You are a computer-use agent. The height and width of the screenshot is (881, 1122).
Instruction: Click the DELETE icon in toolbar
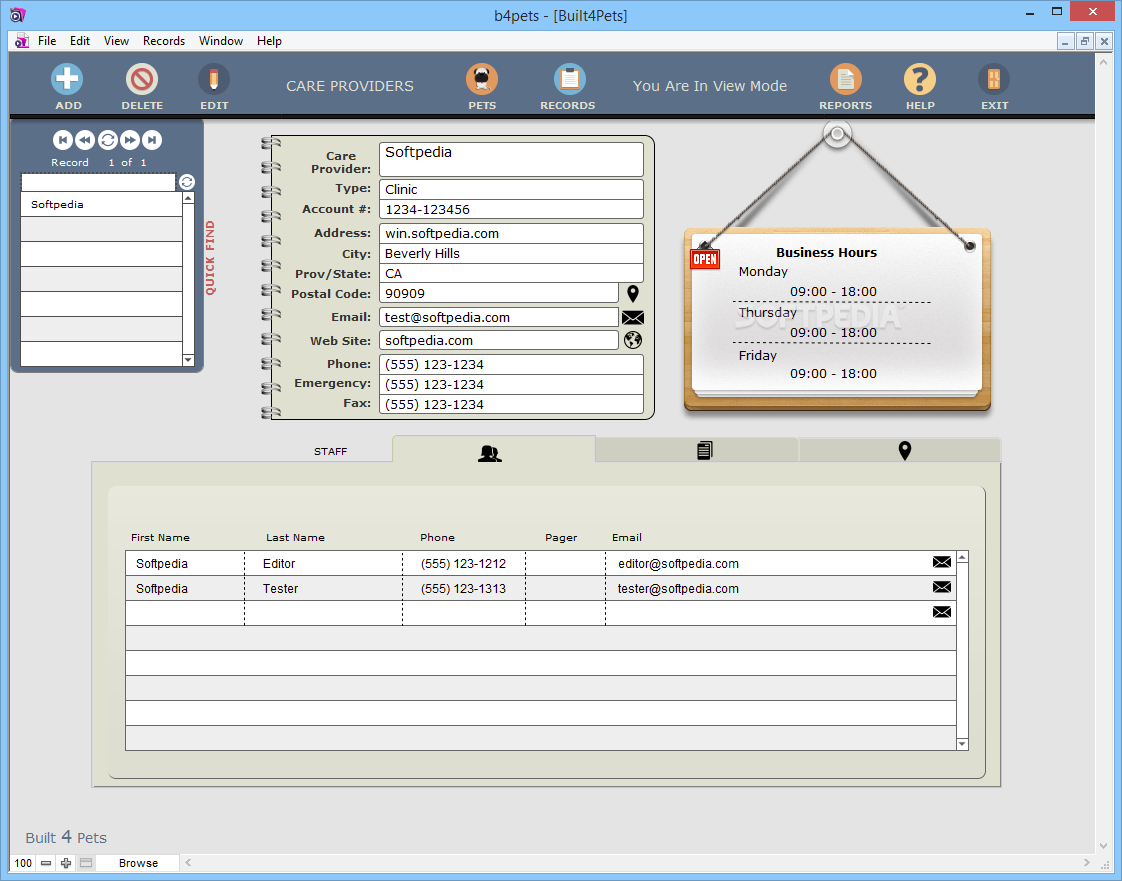[x=142, y=79]
